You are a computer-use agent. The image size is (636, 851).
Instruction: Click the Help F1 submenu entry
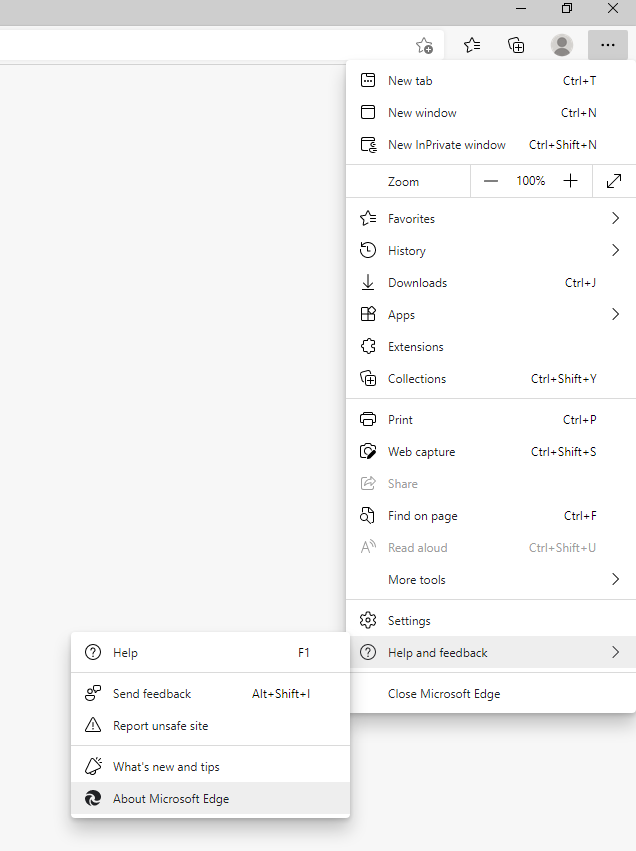point(211,652)
